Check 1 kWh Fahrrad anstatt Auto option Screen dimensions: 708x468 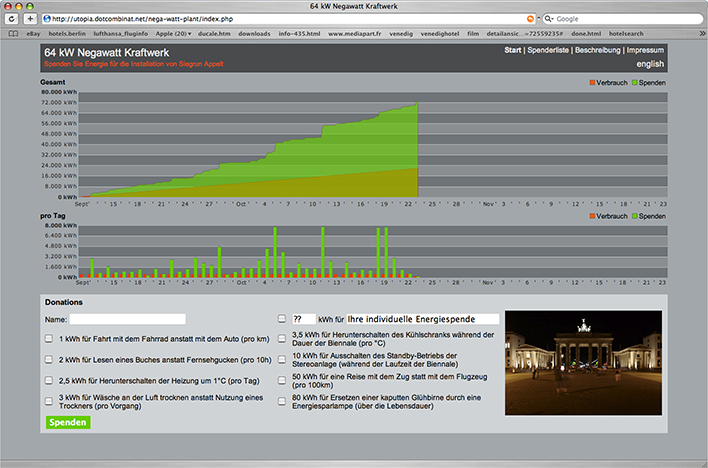coord(49,339)
